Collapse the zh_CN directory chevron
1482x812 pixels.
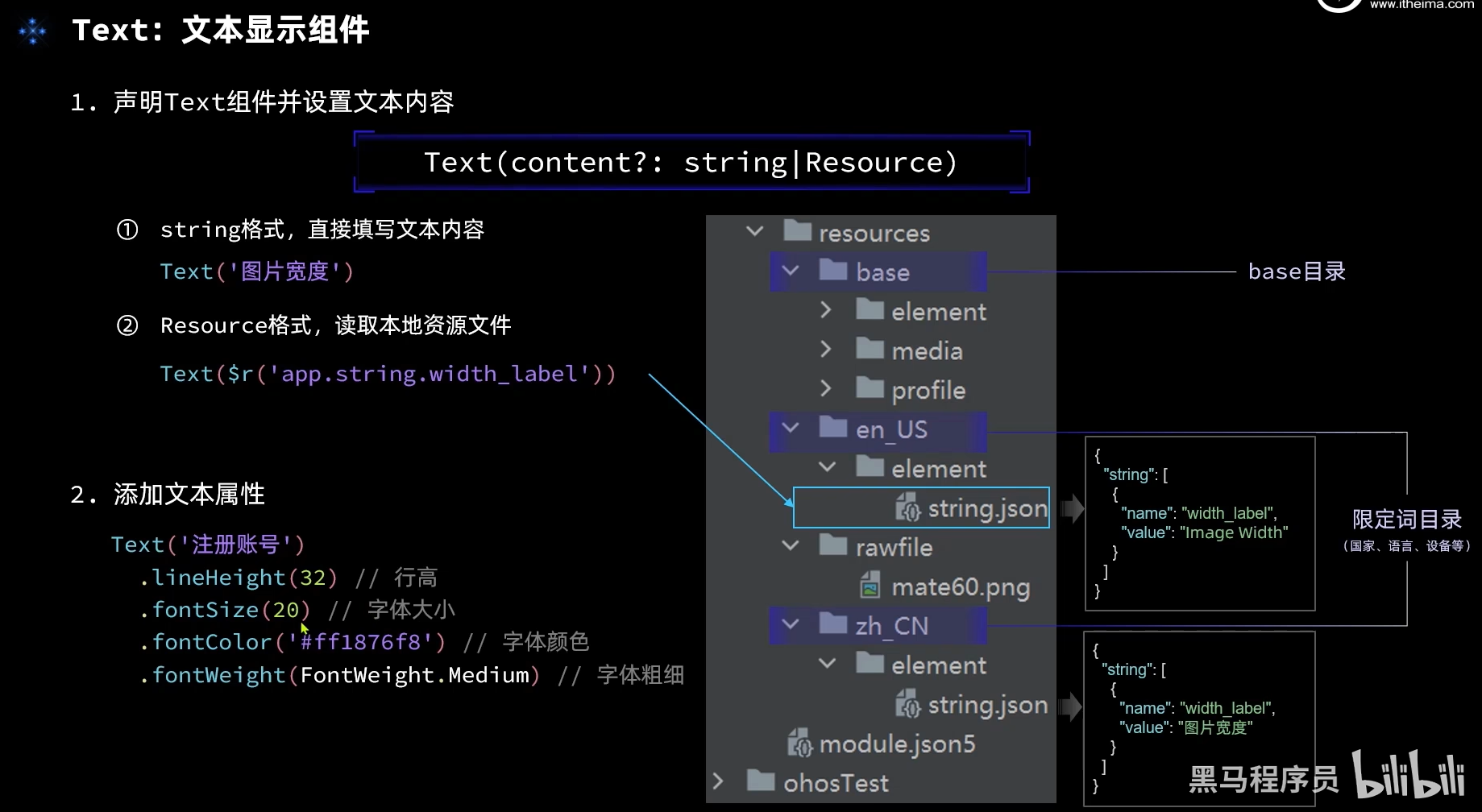pyautogui.click(x=791, y=624)
